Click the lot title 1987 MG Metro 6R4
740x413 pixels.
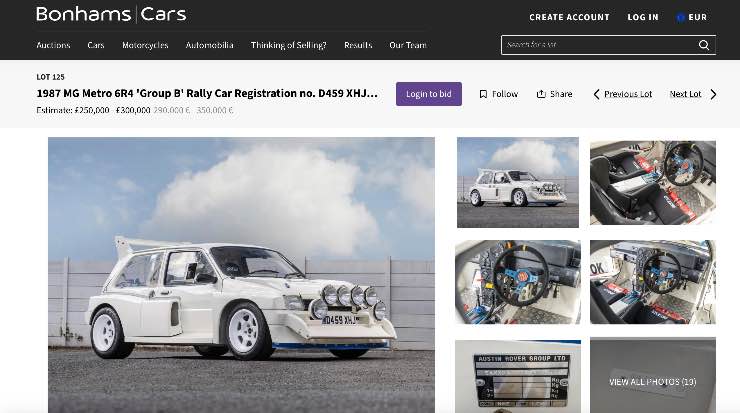coord(207,93)
